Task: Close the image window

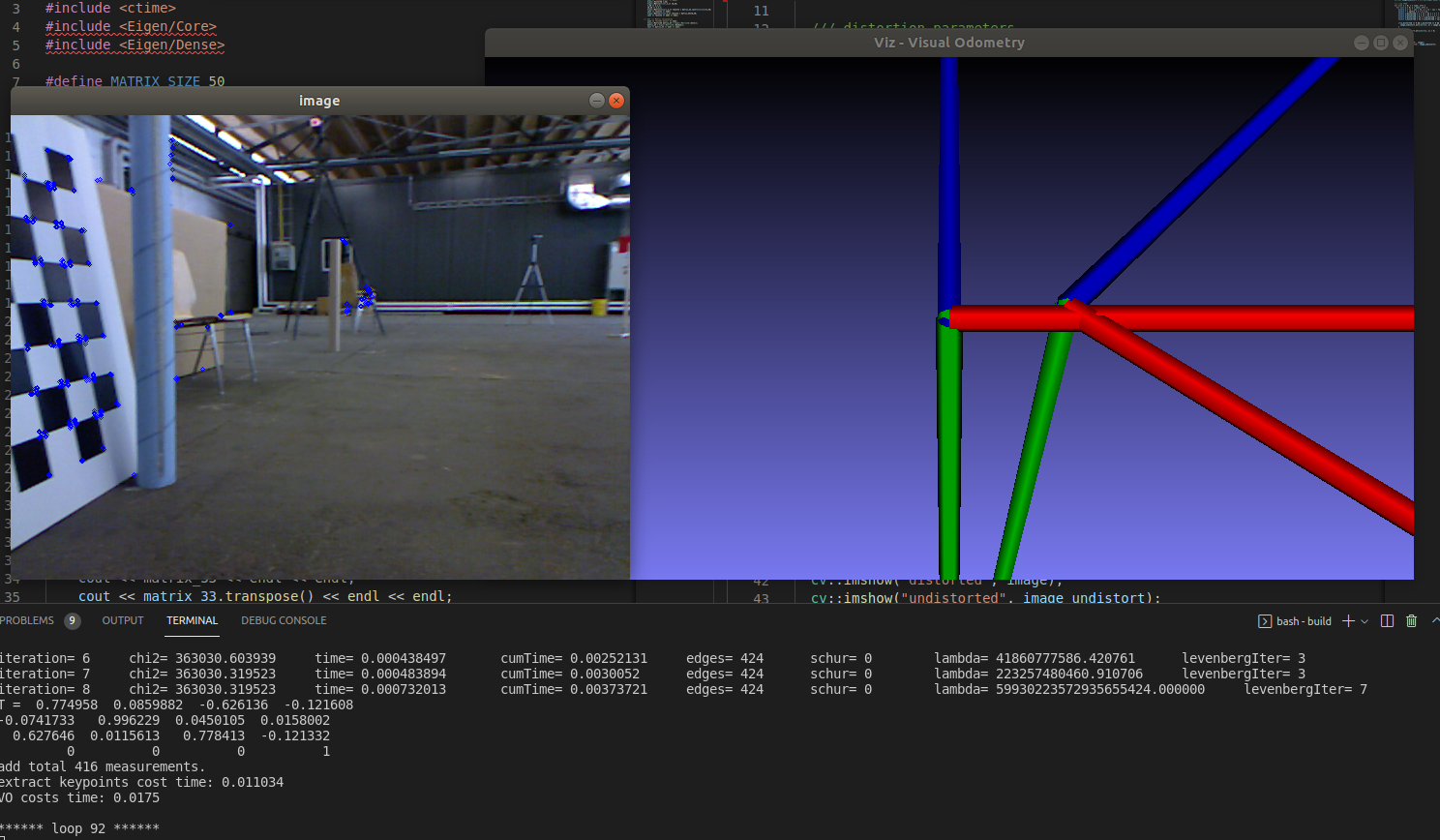Action: (x=616, y=101)
